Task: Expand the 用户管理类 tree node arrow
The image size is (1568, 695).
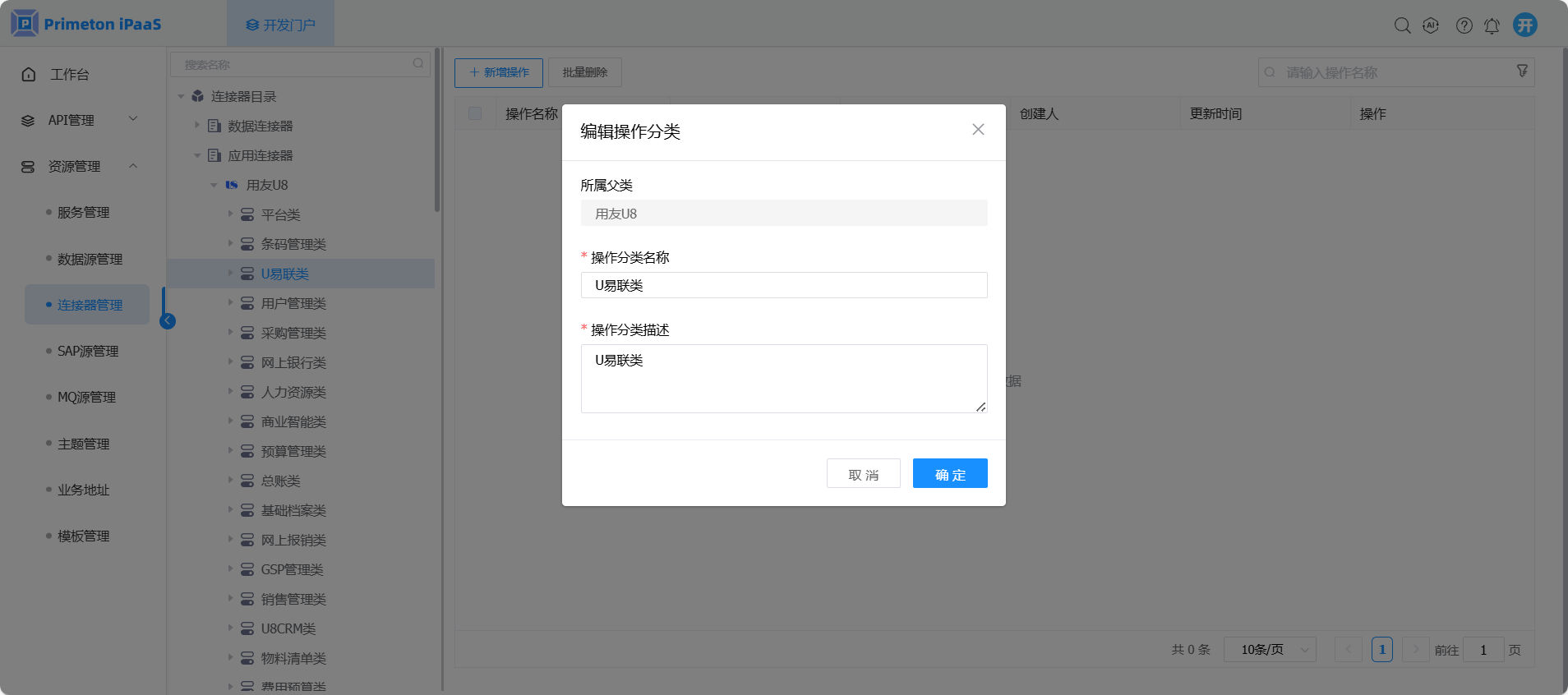Action: coord(230,302)
